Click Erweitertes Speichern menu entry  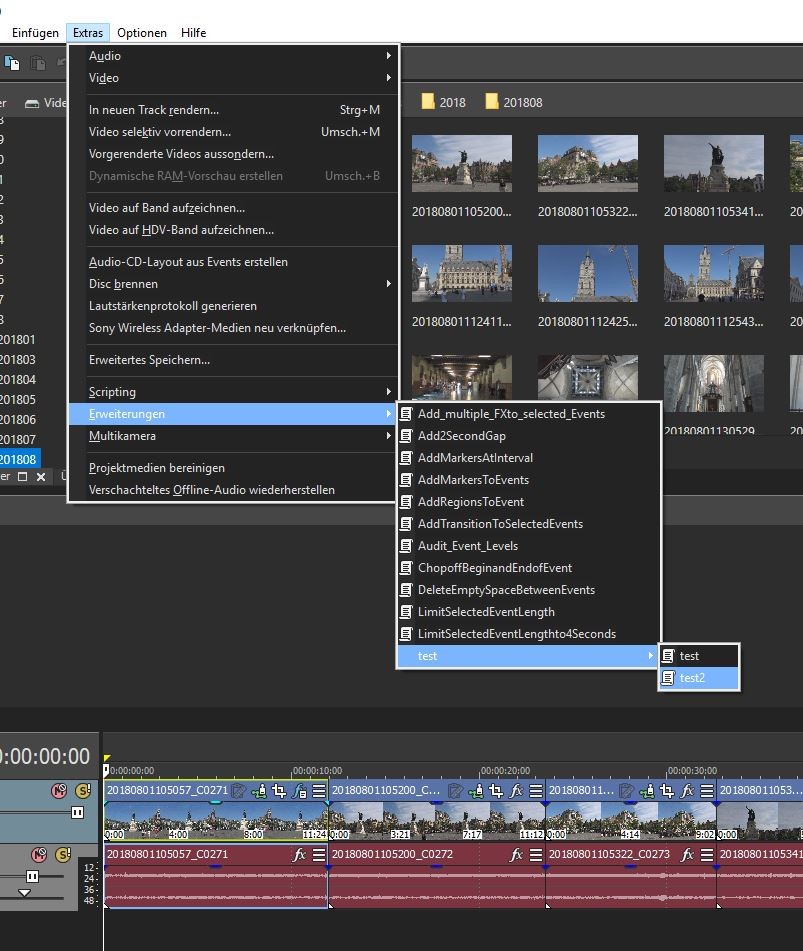coord(149,360)
